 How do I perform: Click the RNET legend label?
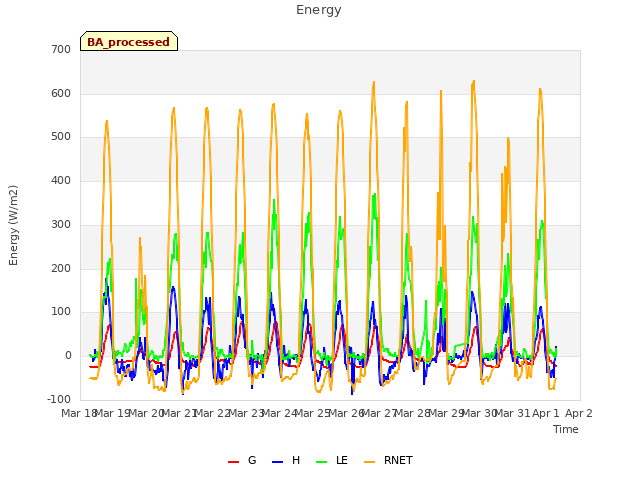[x=398, y=460]
